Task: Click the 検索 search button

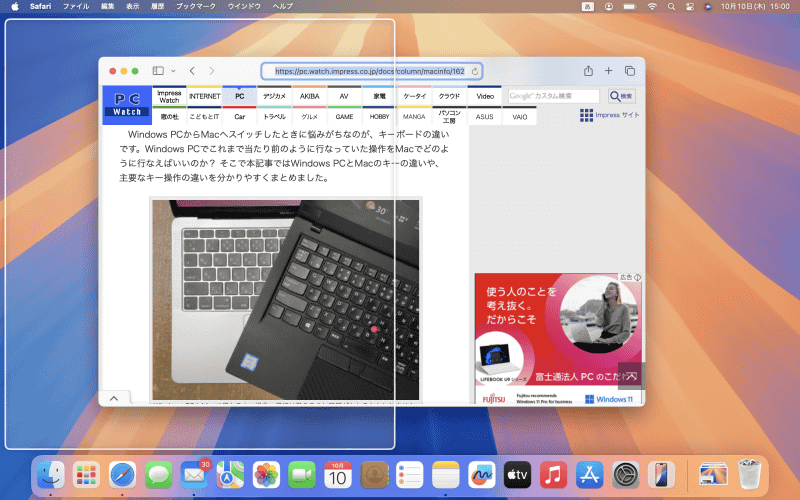Action: [x=621, y=96]
